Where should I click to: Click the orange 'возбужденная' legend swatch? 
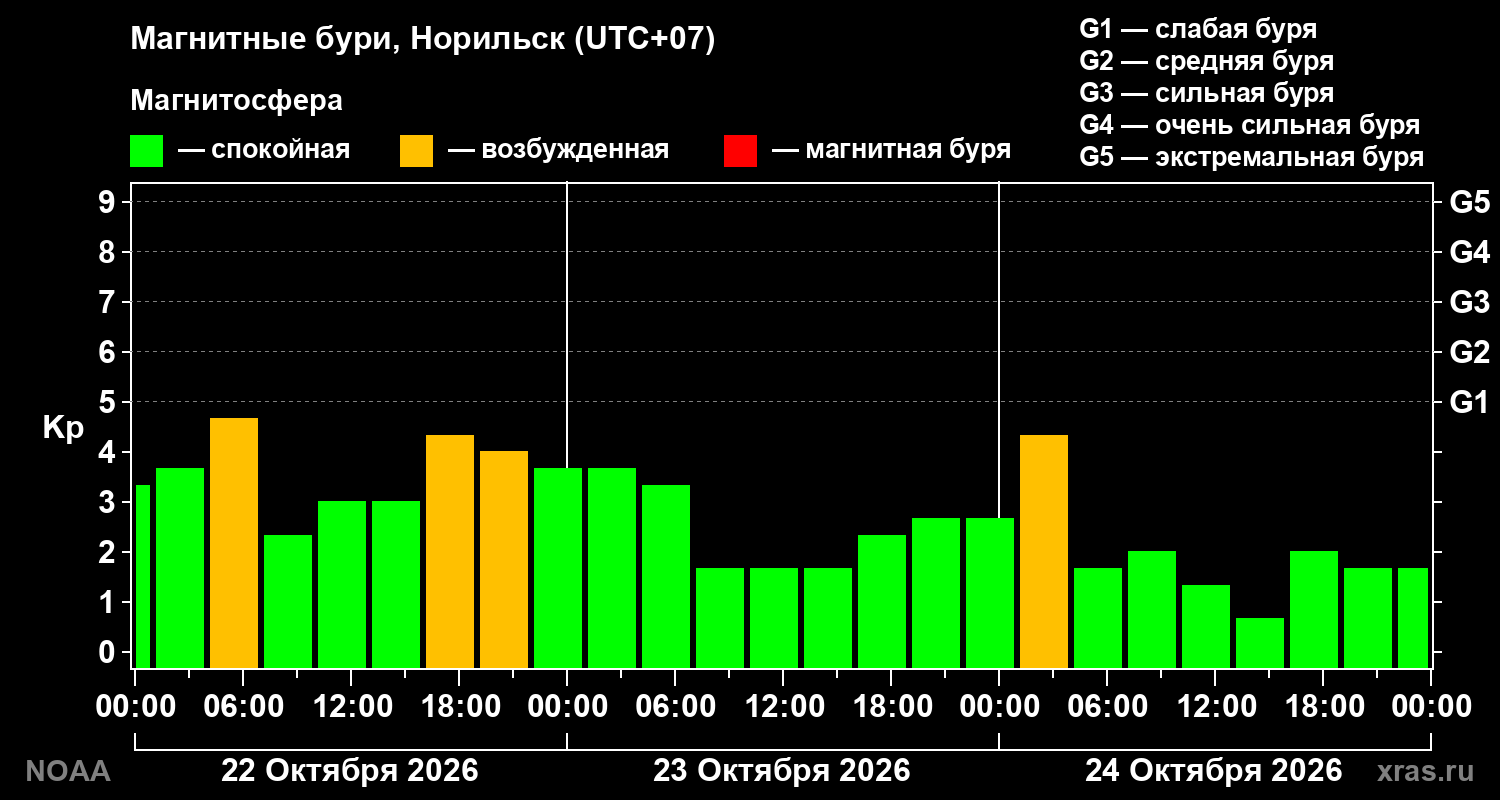[x=416, y=150]
